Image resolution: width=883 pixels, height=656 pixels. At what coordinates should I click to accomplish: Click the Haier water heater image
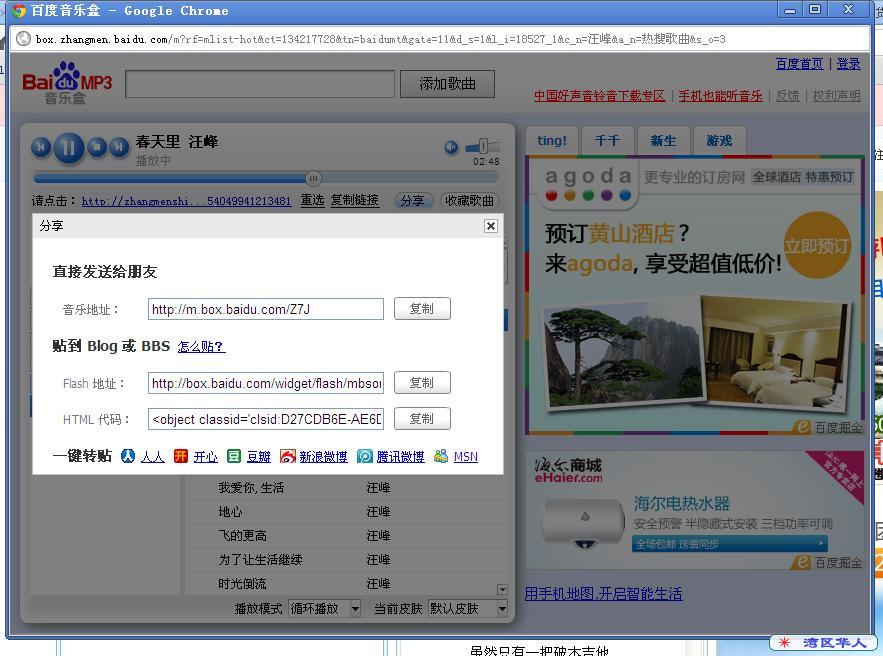[583, 525]
